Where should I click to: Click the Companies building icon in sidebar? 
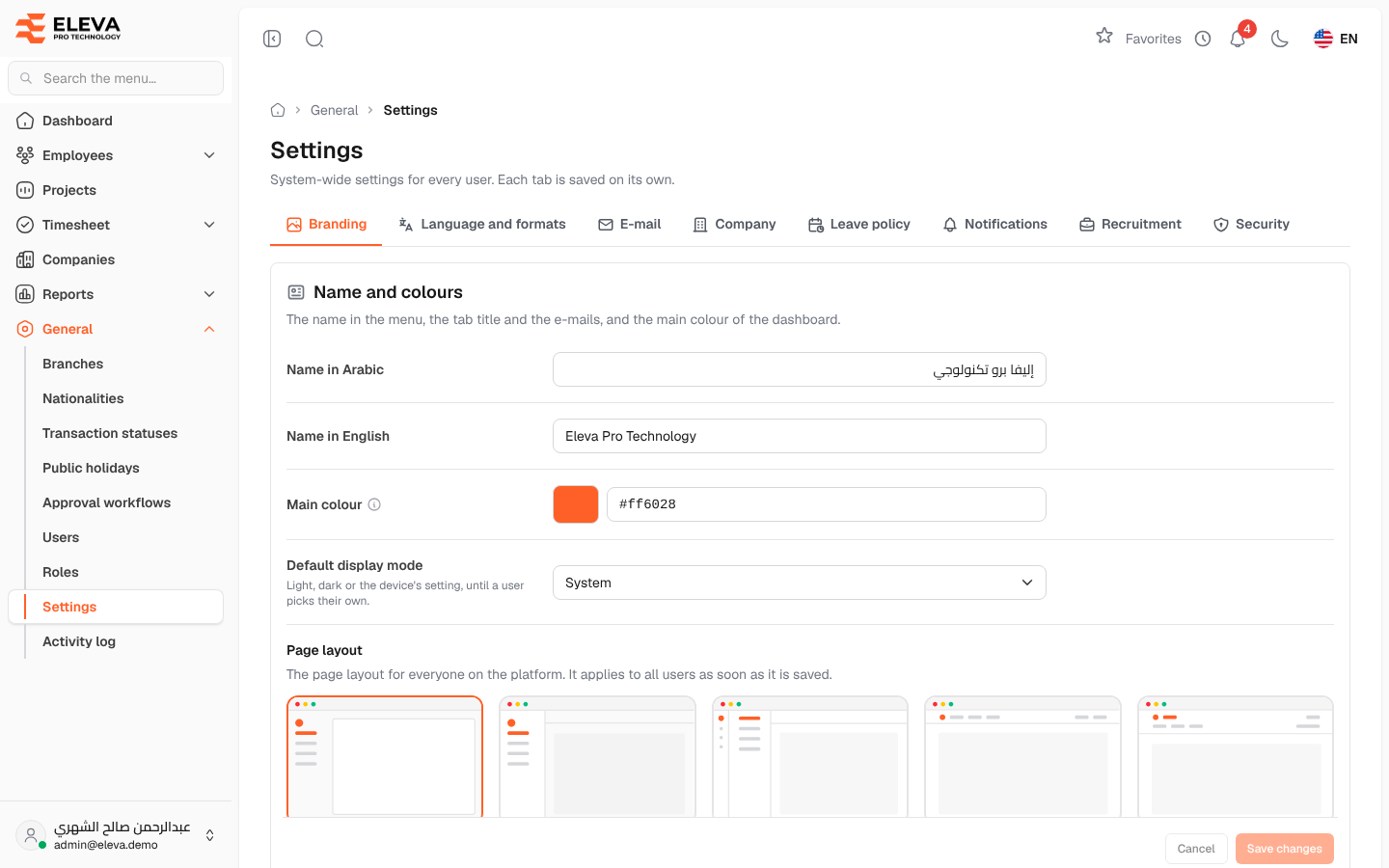[x=25, y=259]
